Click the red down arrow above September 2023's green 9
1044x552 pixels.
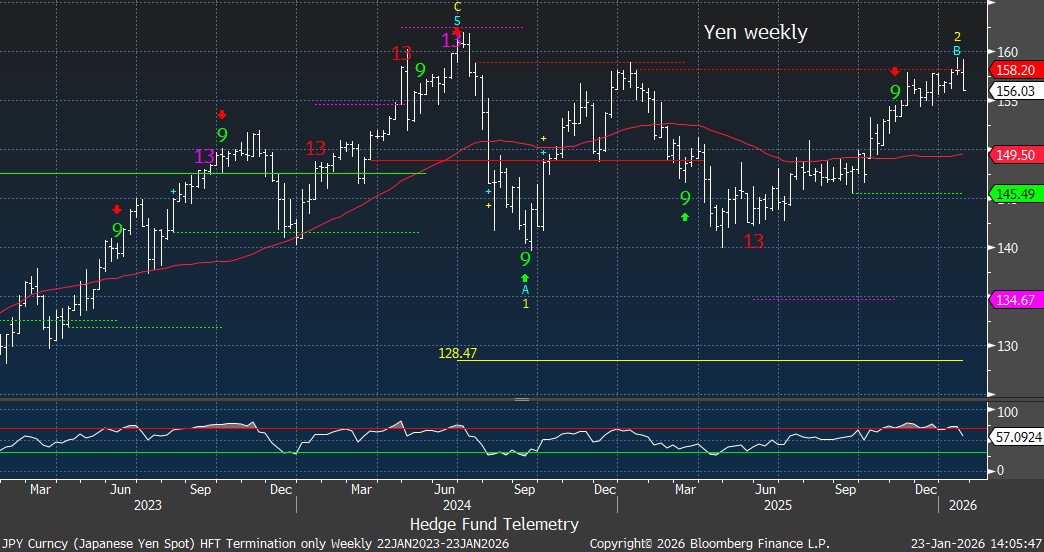[222, 114]
